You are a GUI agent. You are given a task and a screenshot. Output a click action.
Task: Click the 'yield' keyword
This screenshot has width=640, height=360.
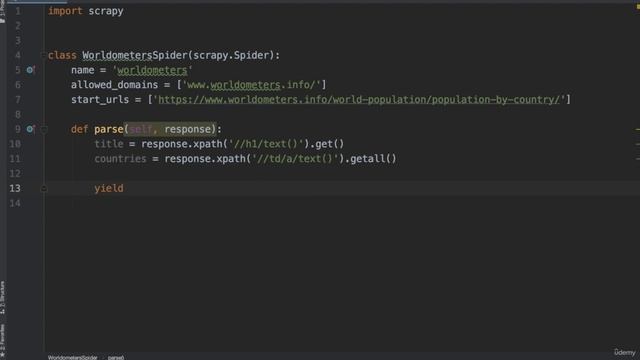pyautogui.click(x=109, y=188)
